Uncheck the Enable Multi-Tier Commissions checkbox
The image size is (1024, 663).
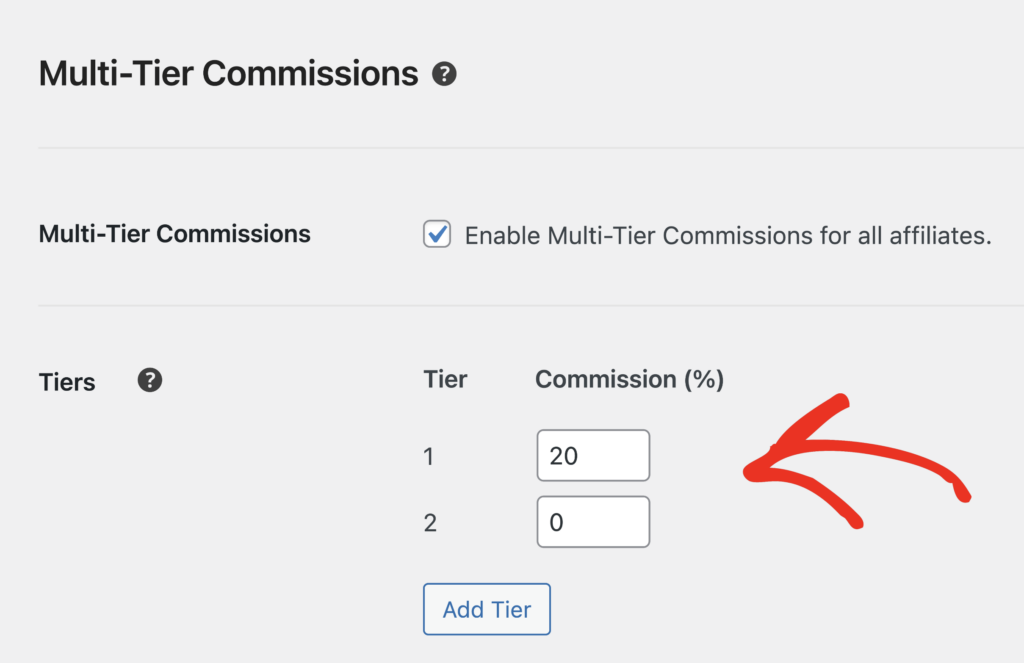tap(437, 235)
